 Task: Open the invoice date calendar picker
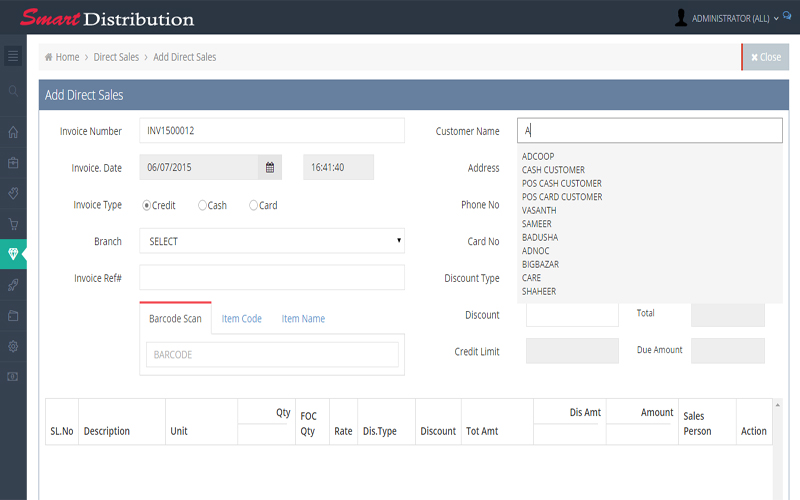coord(269,168)
